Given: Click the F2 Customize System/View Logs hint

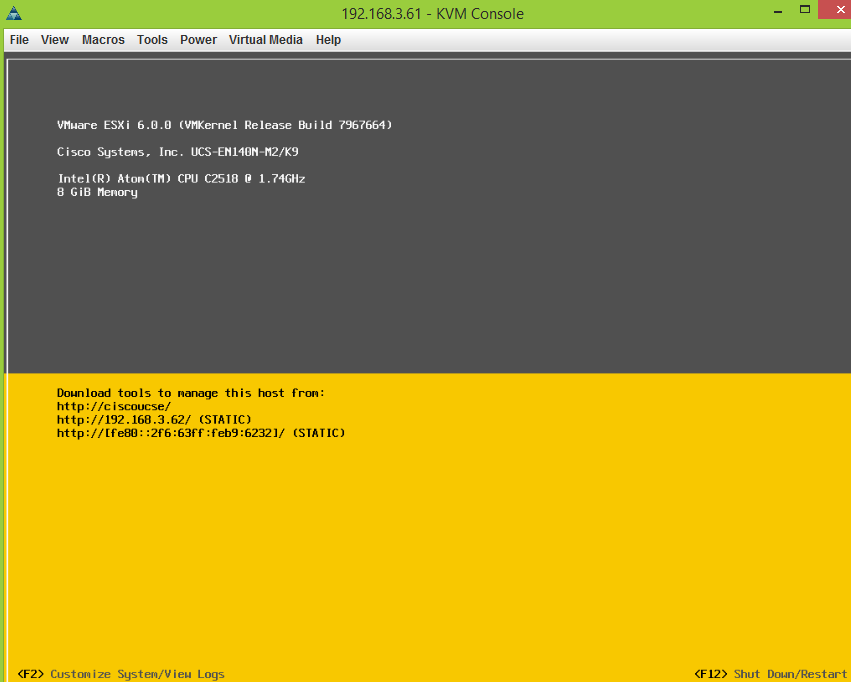Looking at the screenshot, I should [120, 674].
